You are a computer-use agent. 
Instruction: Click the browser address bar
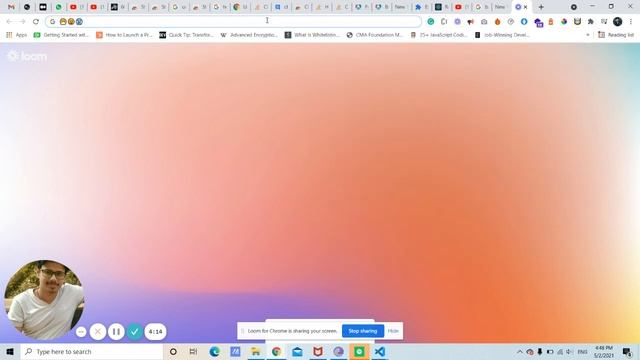[x=233, y=22]
